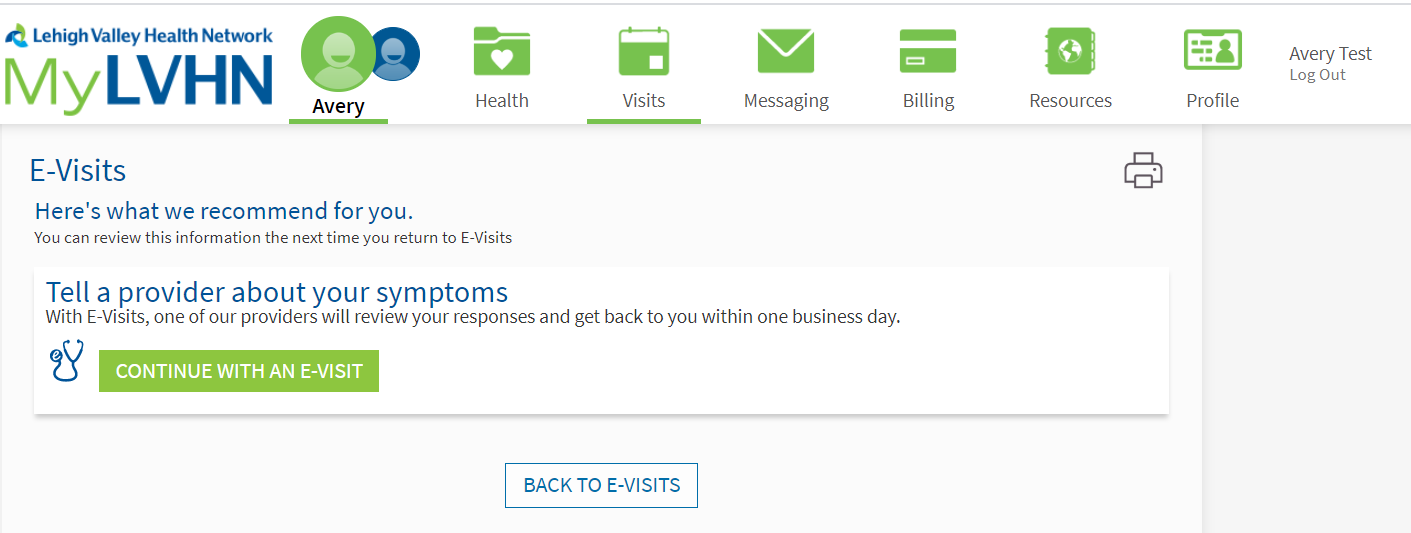Screen dimensions: 1411x533
Task: Click the Resources globe book icon
Action: (1070, 51)
